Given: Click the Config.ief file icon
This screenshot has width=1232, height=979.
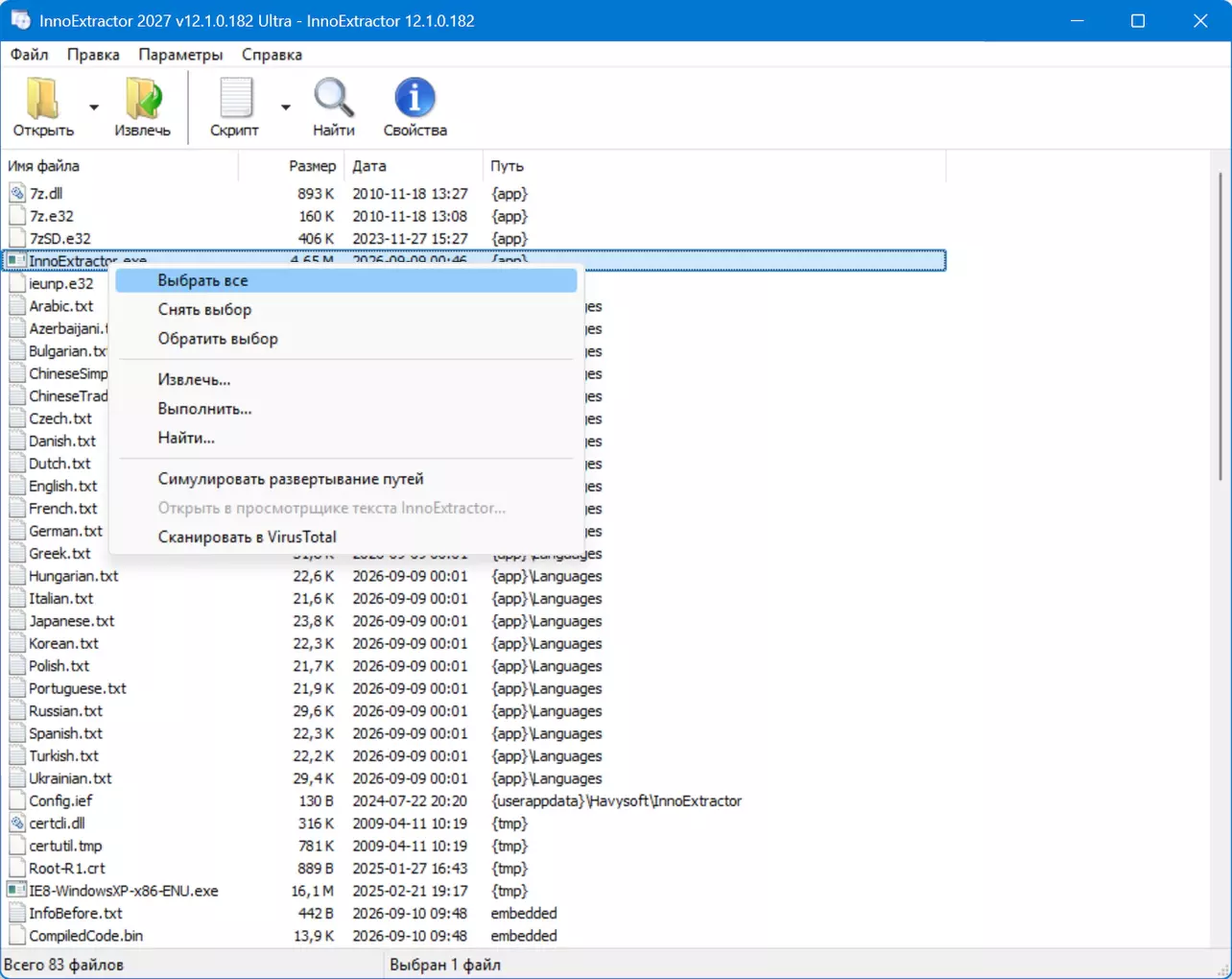Looking at the screenshot, I should pos(17,800).
